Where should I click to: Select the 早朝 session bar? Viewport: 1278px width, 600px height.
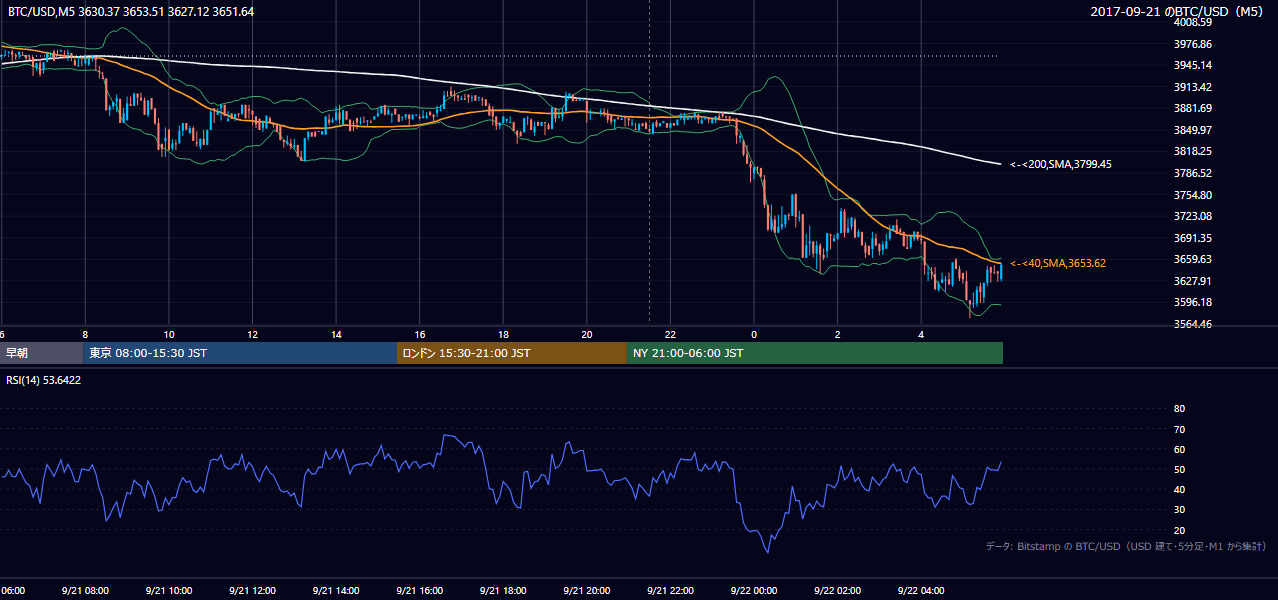(x=41, y=353)
